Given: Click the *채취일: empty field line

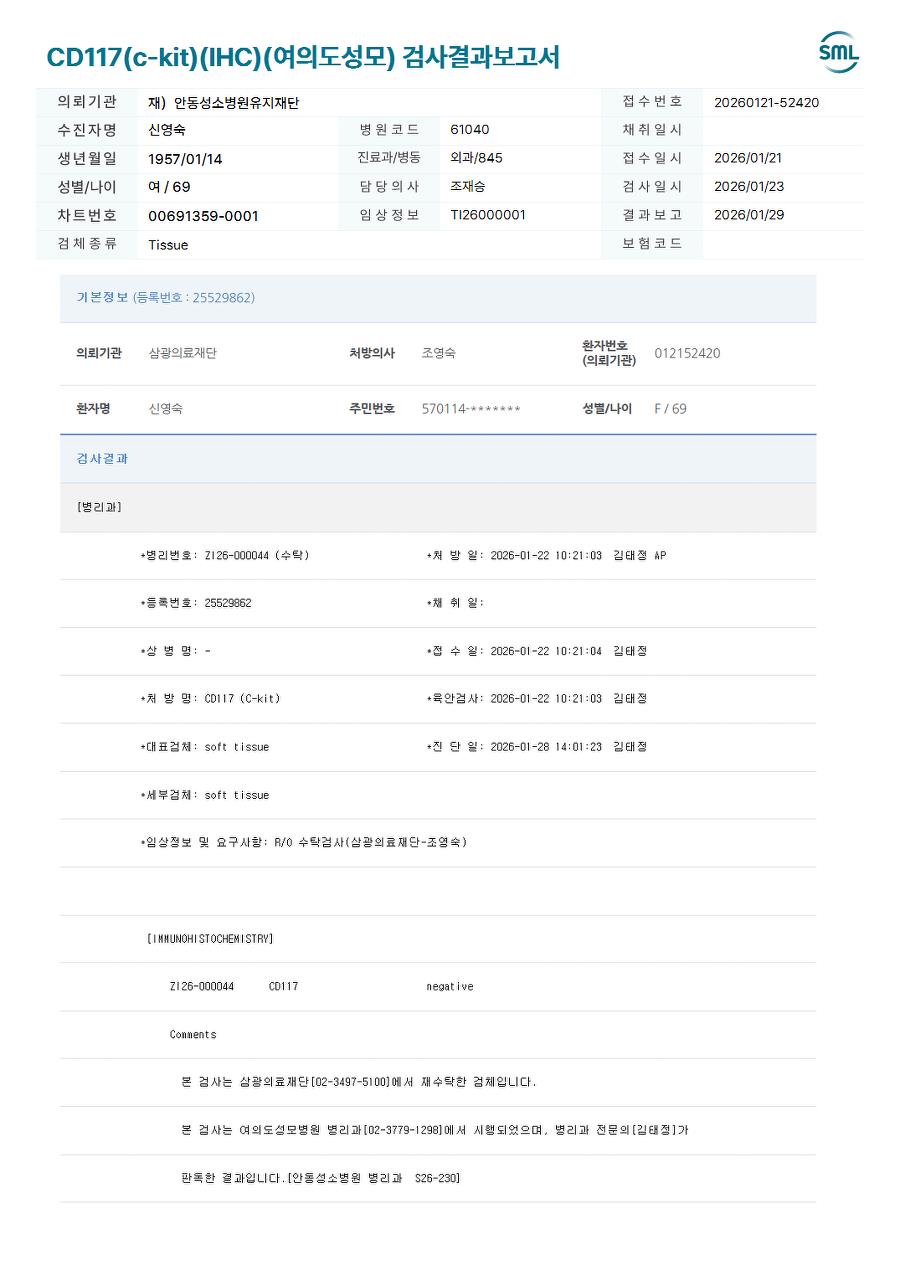Looking at the screenshot, I should (456, 603).
